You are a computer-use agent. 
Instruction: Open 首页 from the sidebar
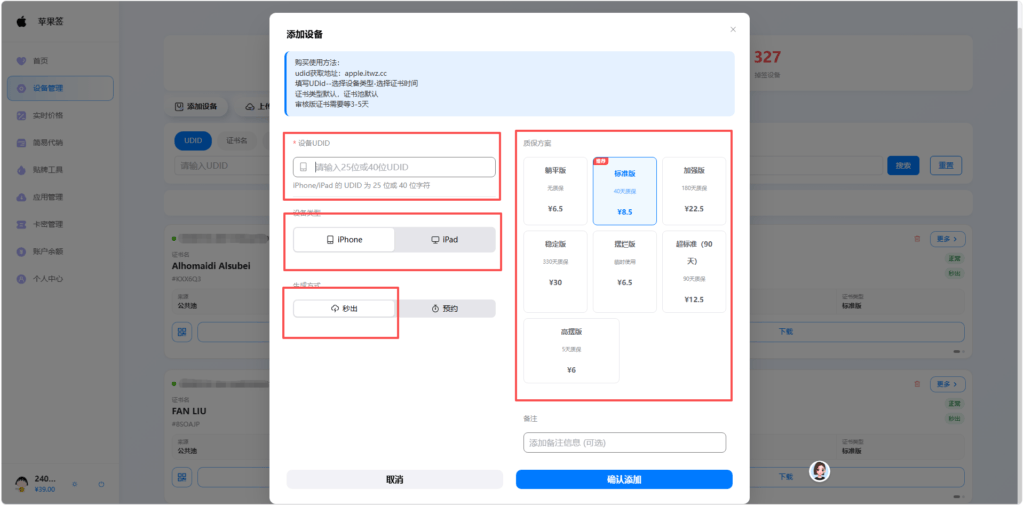60,61
